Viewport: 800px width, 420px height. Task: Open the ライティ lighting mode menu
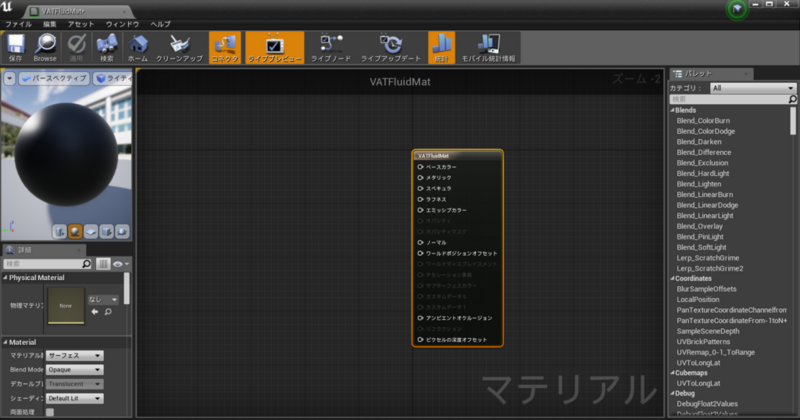tap(113, 79)
